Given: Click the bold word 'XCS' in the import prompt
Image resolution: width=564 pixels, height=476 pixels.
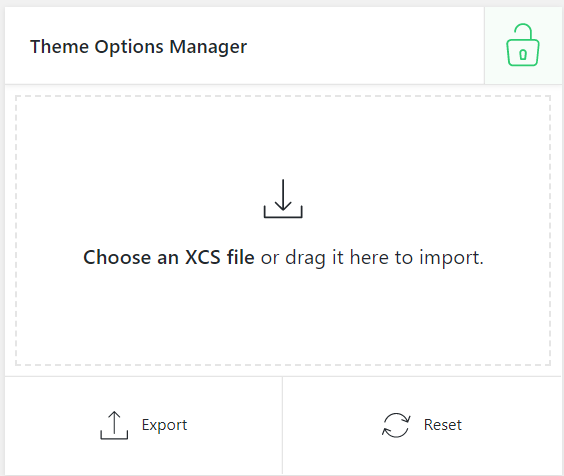Looking at the screenshot, I should [x=203, y=257].
